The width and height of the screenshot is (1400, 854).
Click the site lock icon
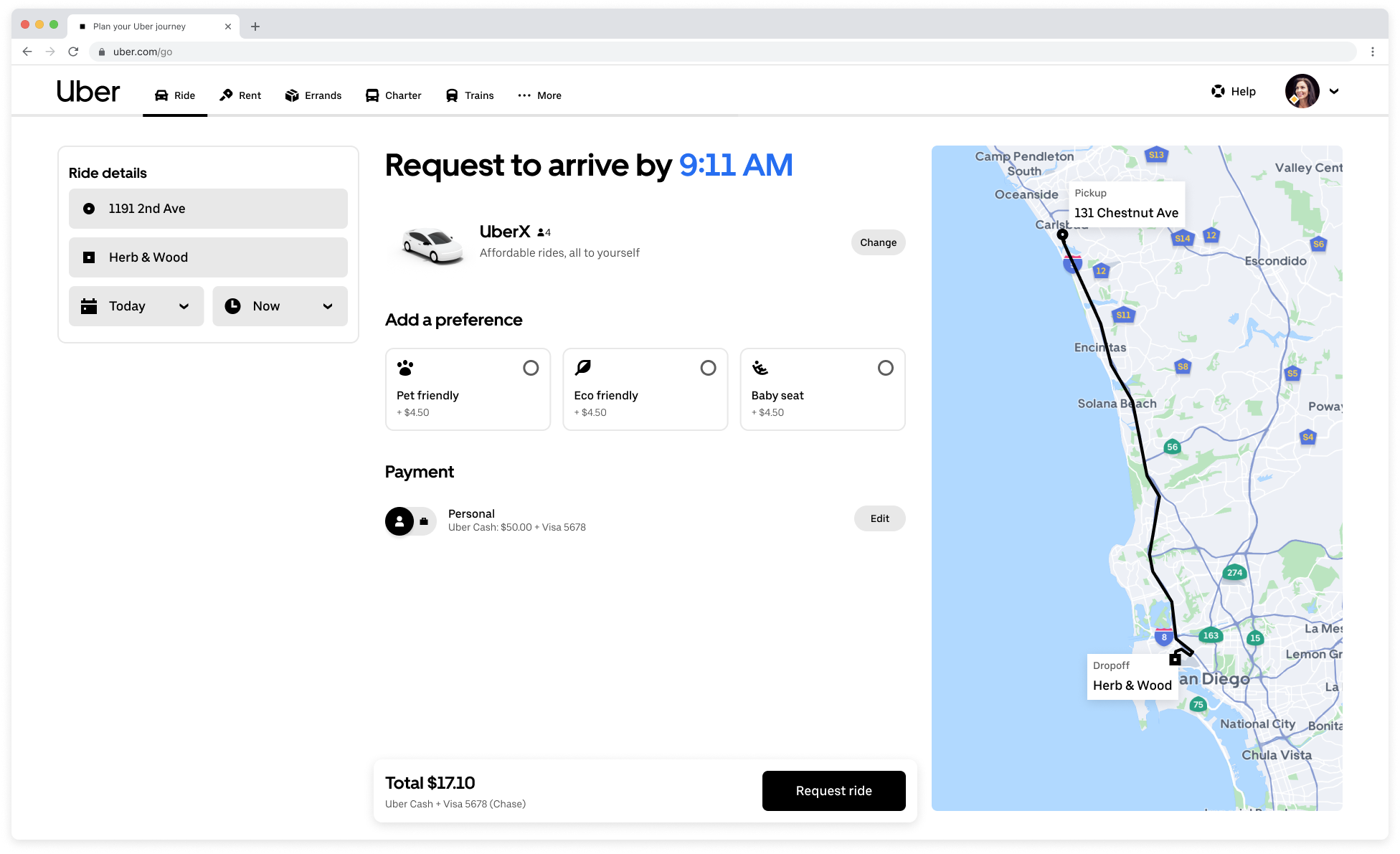(102, 52)
